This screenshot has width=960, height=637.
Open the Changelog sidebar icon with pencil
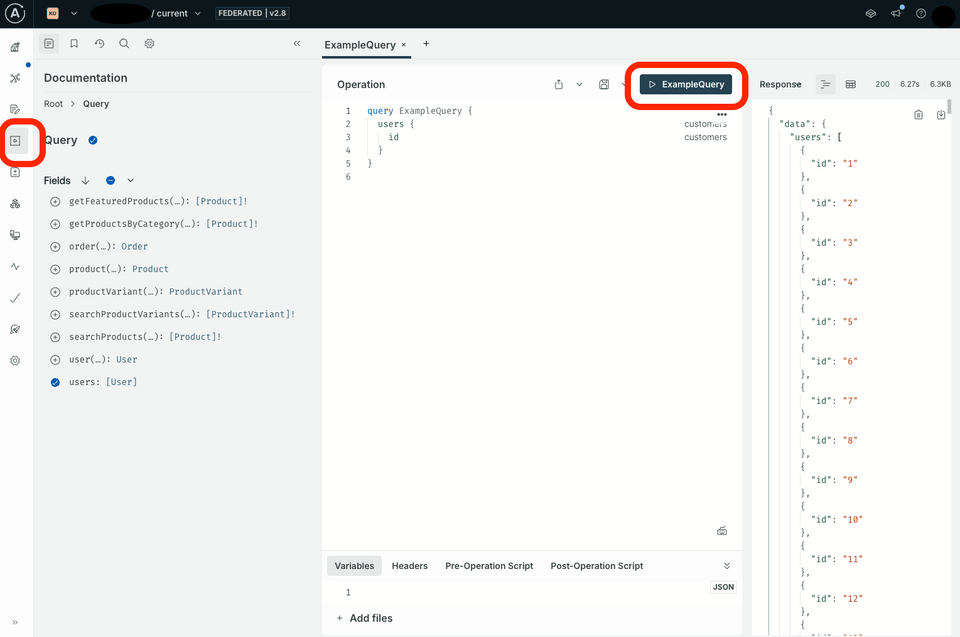[x=15, y=109]
